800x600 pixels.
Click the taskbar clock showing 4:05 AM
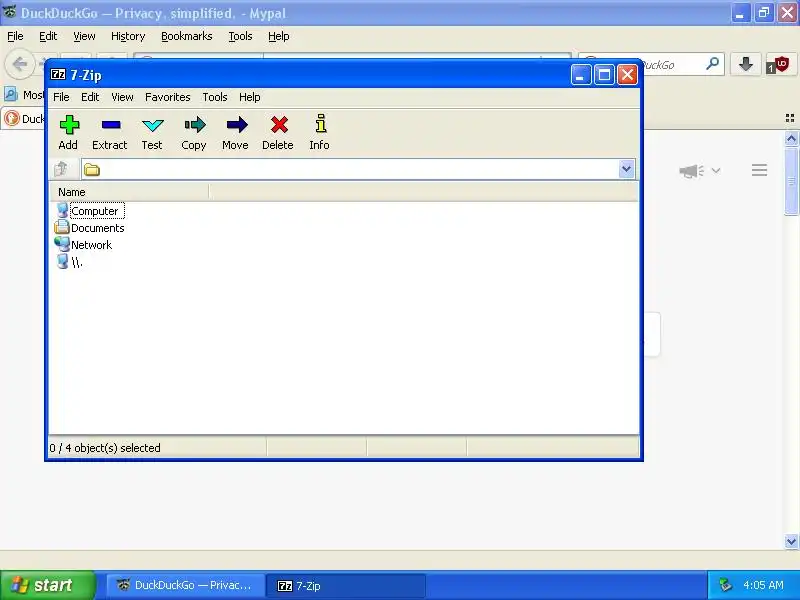point(763,585)
